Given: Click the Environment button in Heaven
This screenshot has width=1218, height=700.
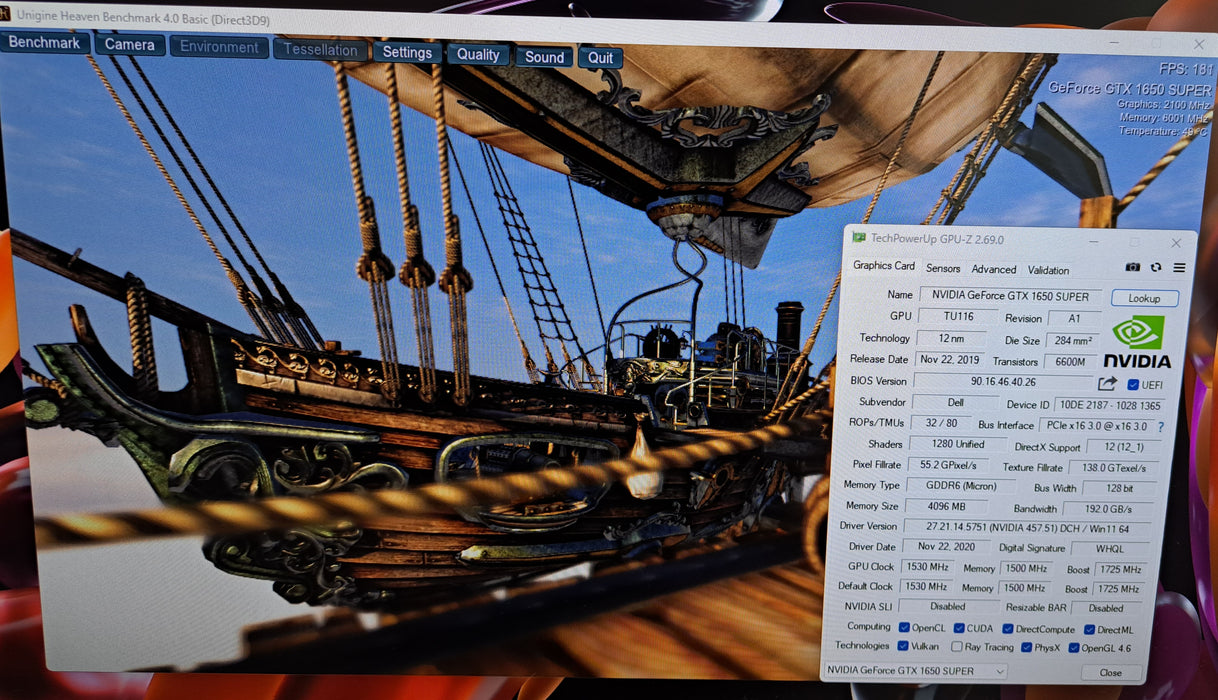Looking at the screenshot, I should point(219,47).
